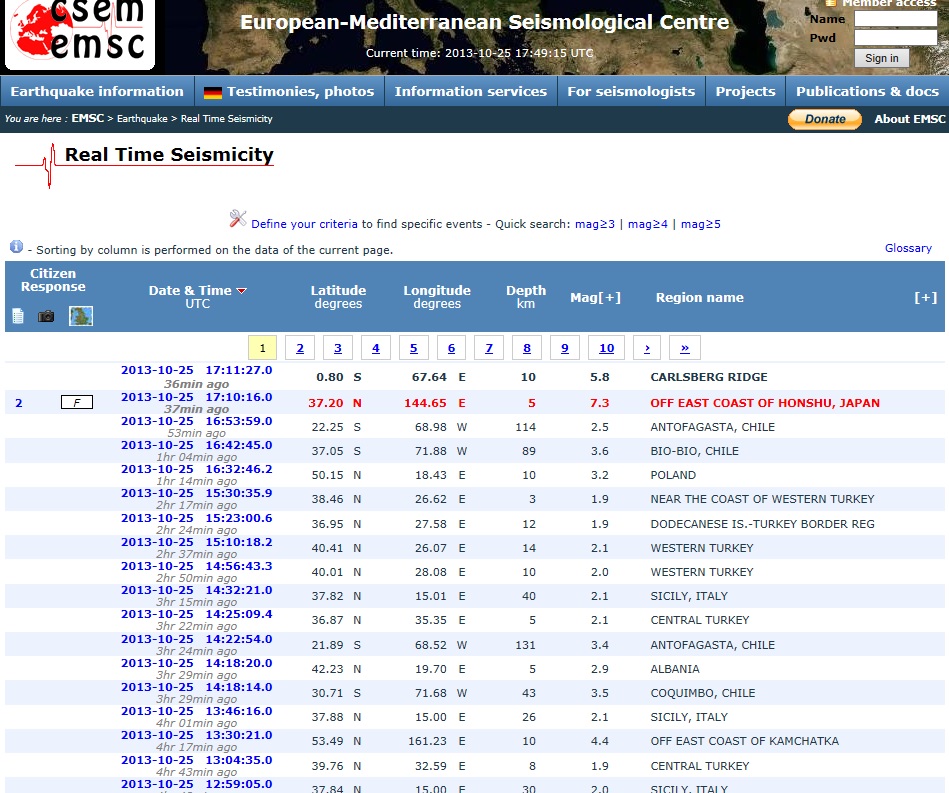This screenshot has width=949, height=793.
Task: Open the 13:30:21.0 Kamchatka event link
Action: click(x=197, y=735)
